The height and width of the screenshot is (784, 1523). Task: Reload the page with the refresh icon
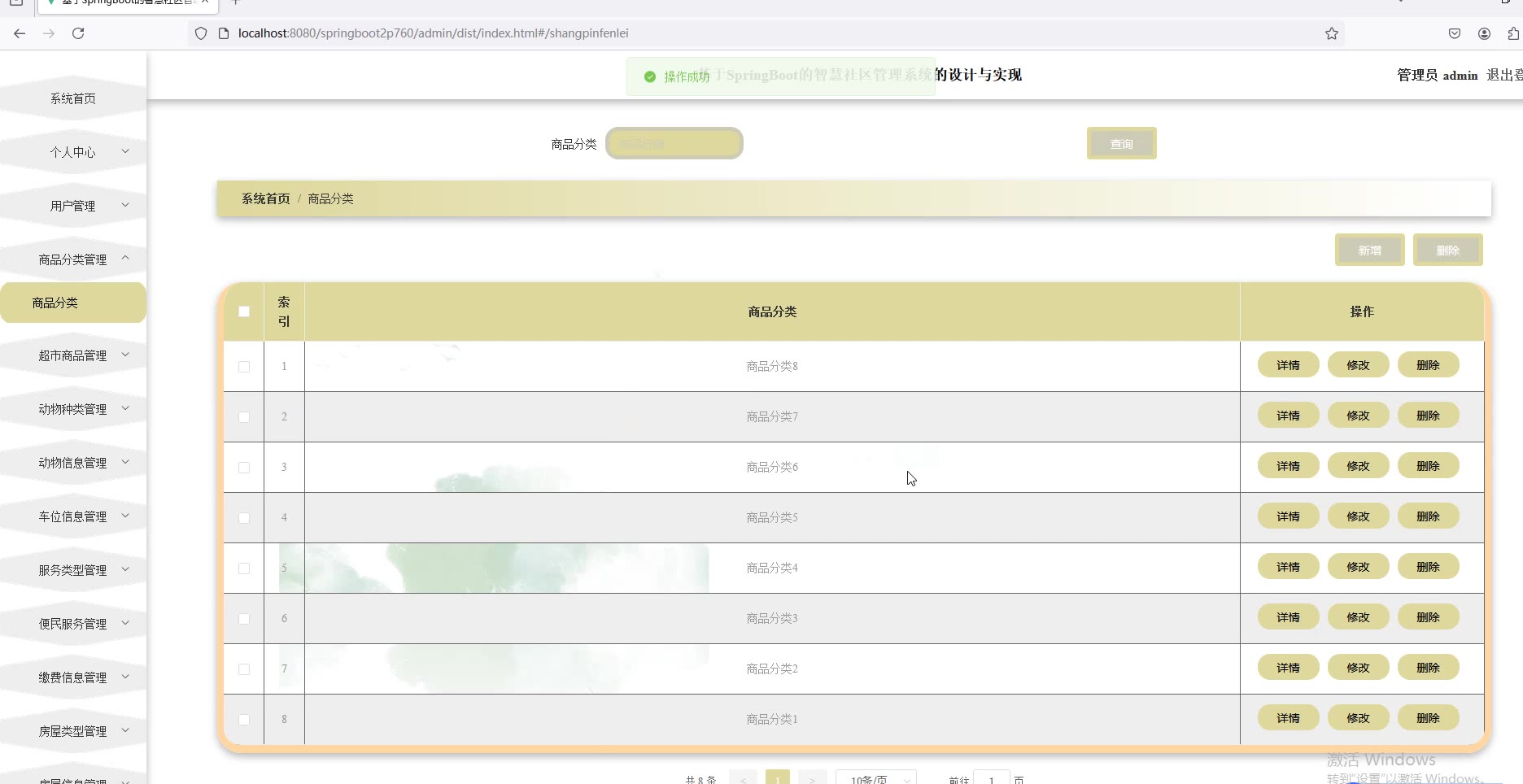78,33
